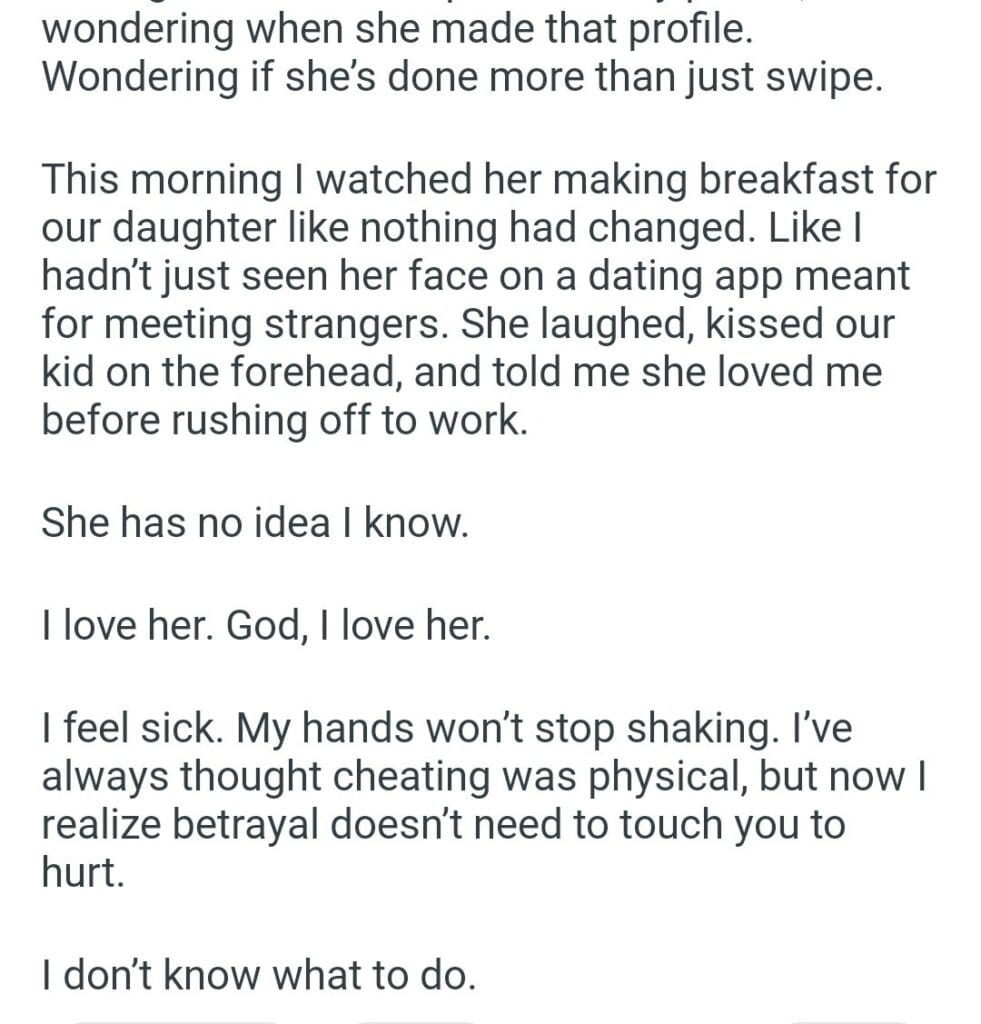
Task: Click the line "She has no idea I know."
Action: [x=254, y=524]
